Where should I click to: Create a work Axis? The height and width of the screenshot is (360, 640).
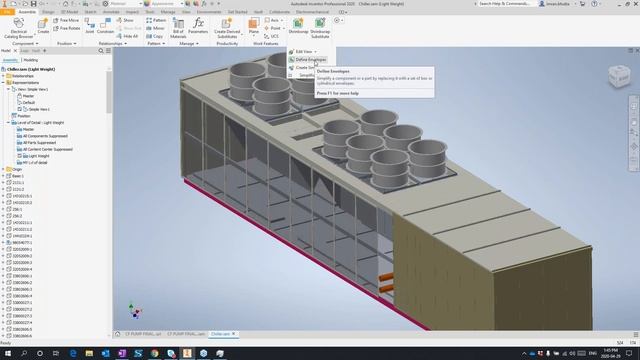[273, 20]
